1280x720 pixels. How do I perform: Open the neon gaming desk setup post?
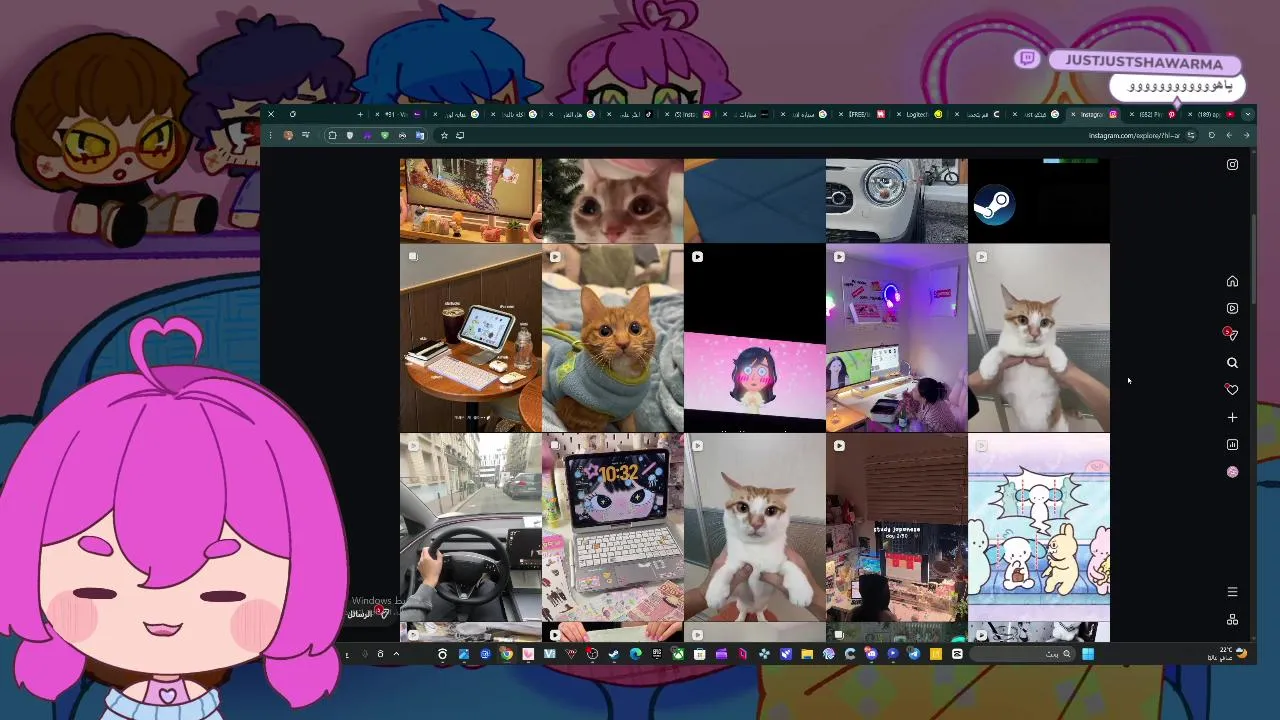(x=896, y=338)
